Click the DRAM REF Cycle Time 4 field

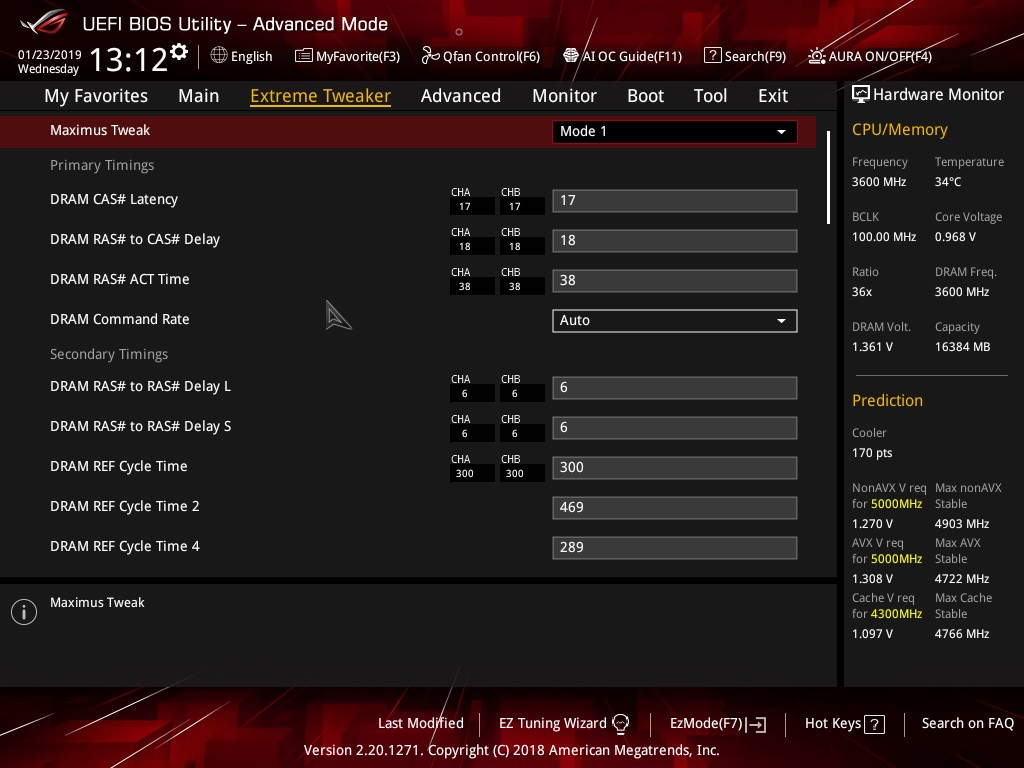(x=675, y=548)
